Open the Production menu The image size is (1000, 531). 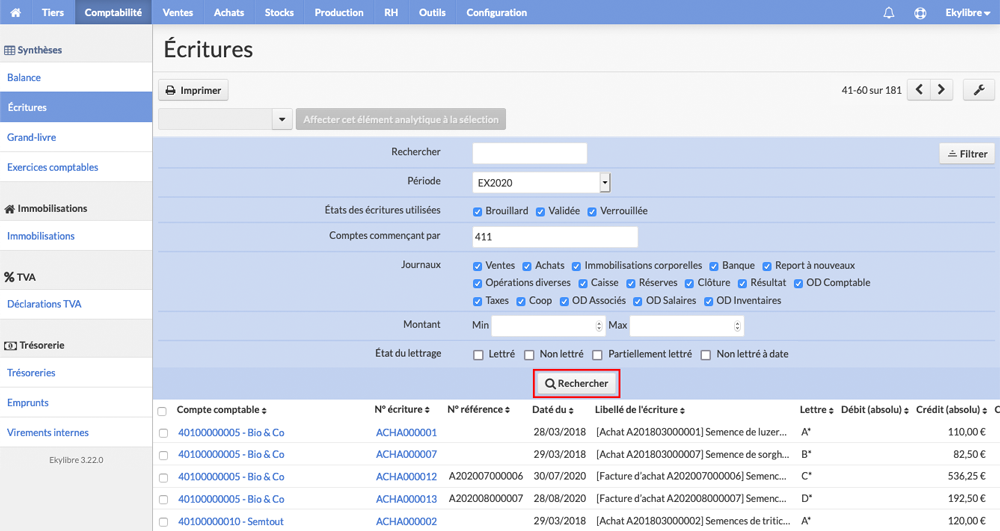[x=339, y=12]
